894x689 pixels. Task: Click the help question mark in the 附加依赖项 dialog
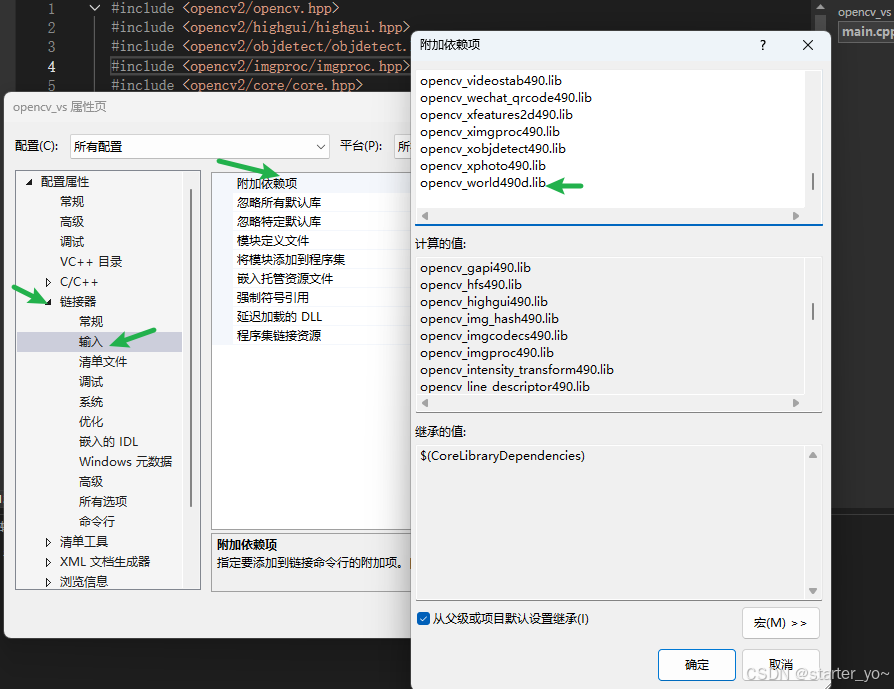click(x=763, y=45)
